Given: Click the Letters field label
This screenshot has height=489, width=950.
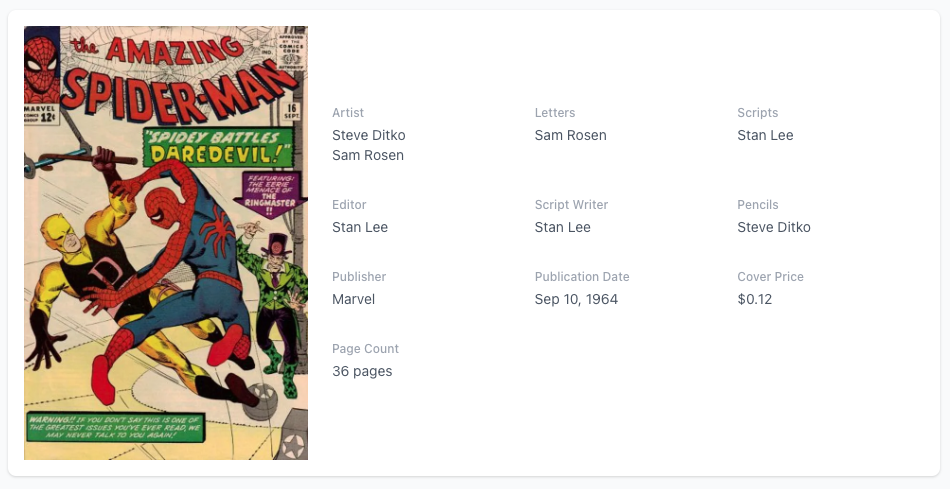Looking at the screenshot, I should (555, 113).
